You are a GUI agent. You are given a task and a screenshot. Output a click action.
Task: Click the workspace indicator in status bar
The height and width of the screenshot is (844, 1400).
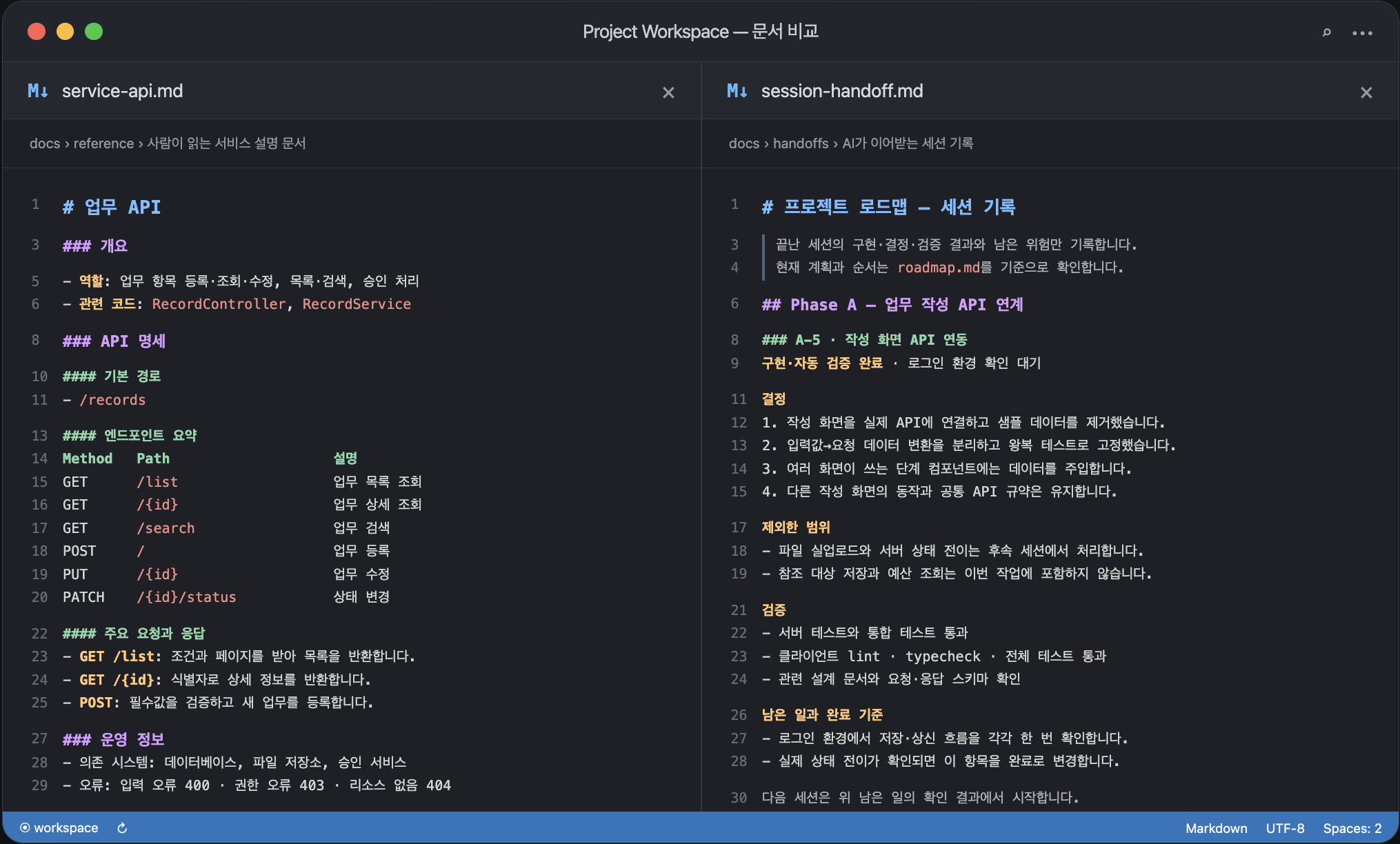point(59,828)
